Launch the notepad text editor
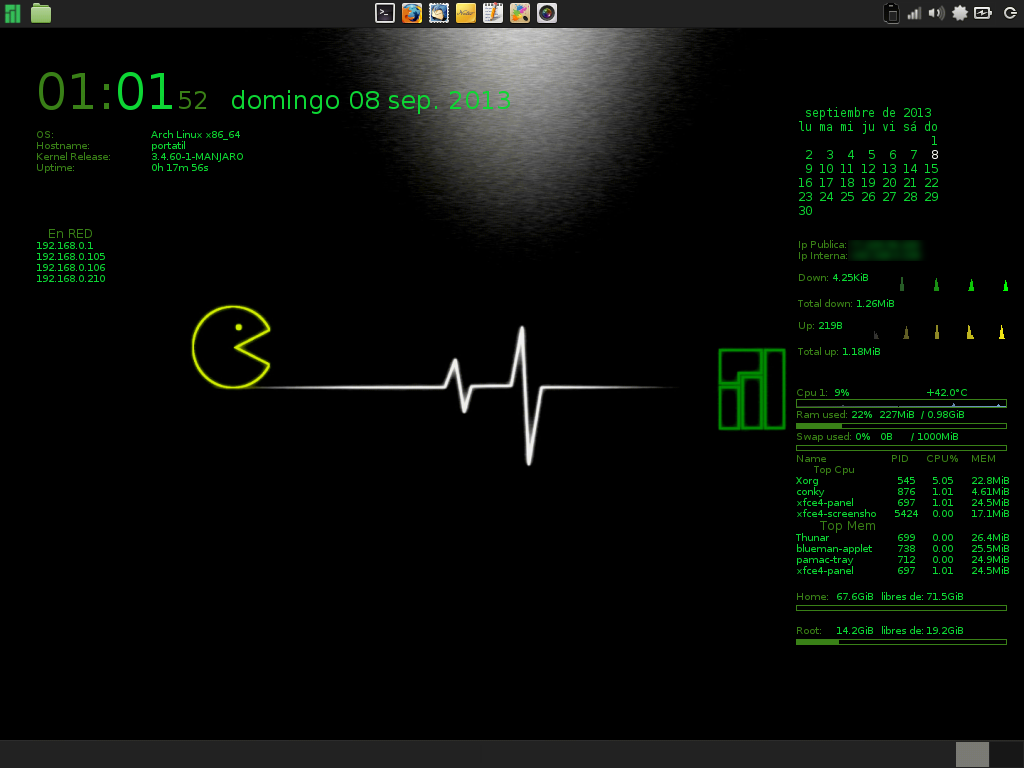The image size is (1024, 768). click(493, 13)
